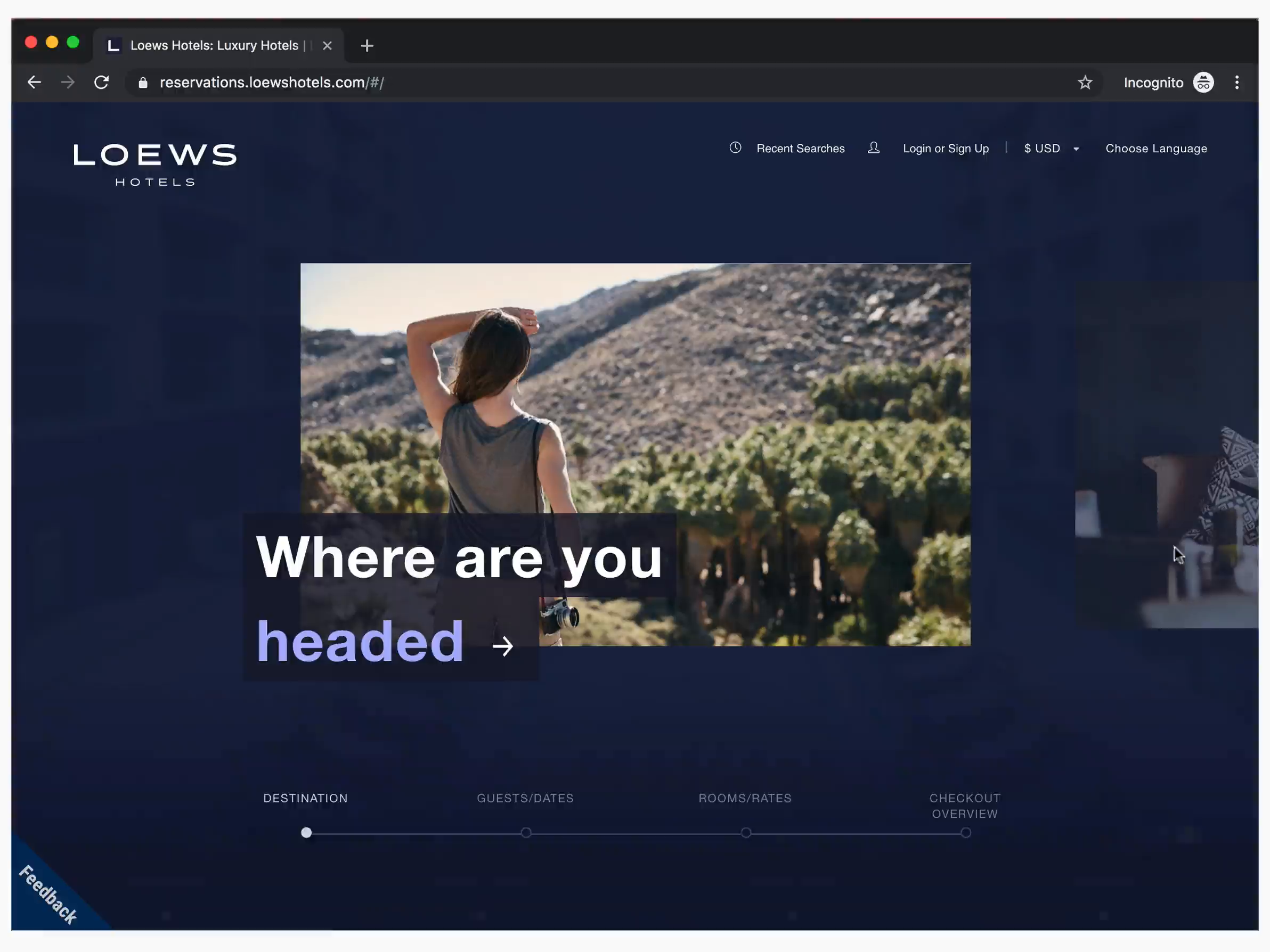This screenshot has height=952, width=1270.
Task: Click the Loews Hotels logo
Action: click(155, 165)
